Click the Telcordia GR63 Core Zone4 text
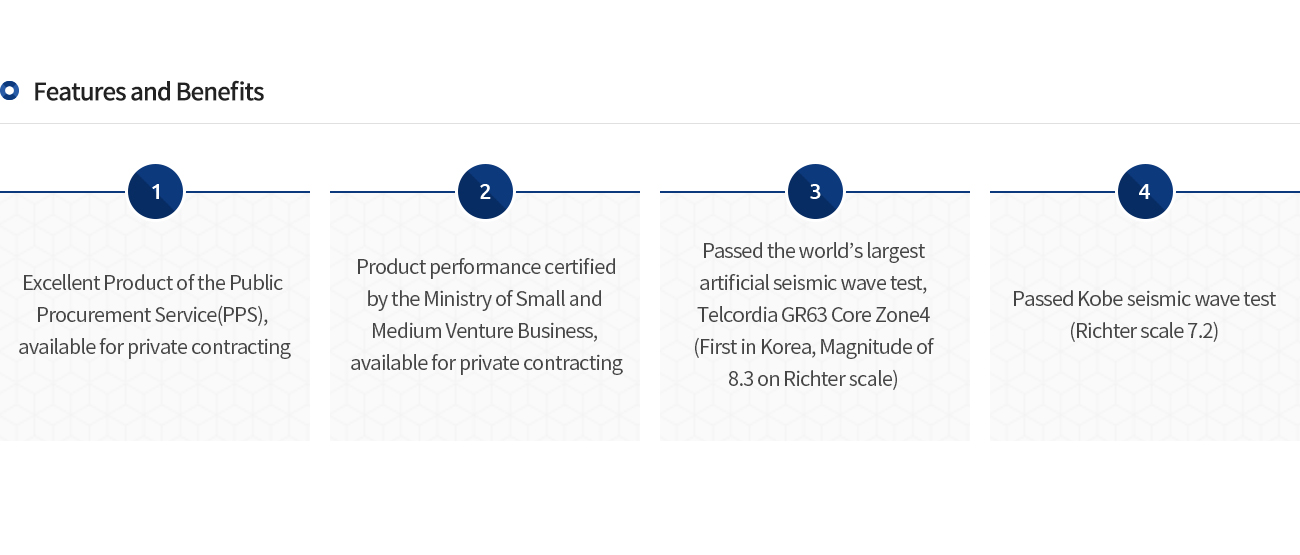 click(x=814, y=315)
